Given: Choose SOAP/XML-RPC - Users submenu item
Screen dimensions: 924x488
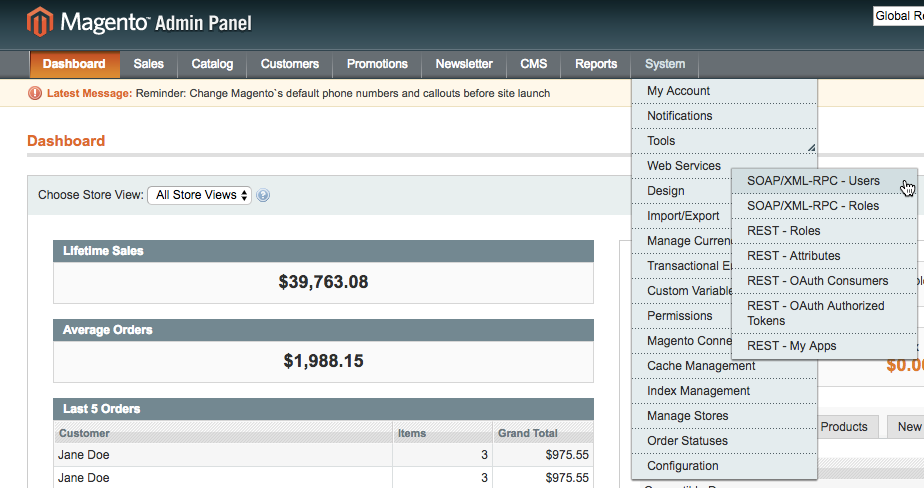Looking at the screenshot, I should click(824, 181).
